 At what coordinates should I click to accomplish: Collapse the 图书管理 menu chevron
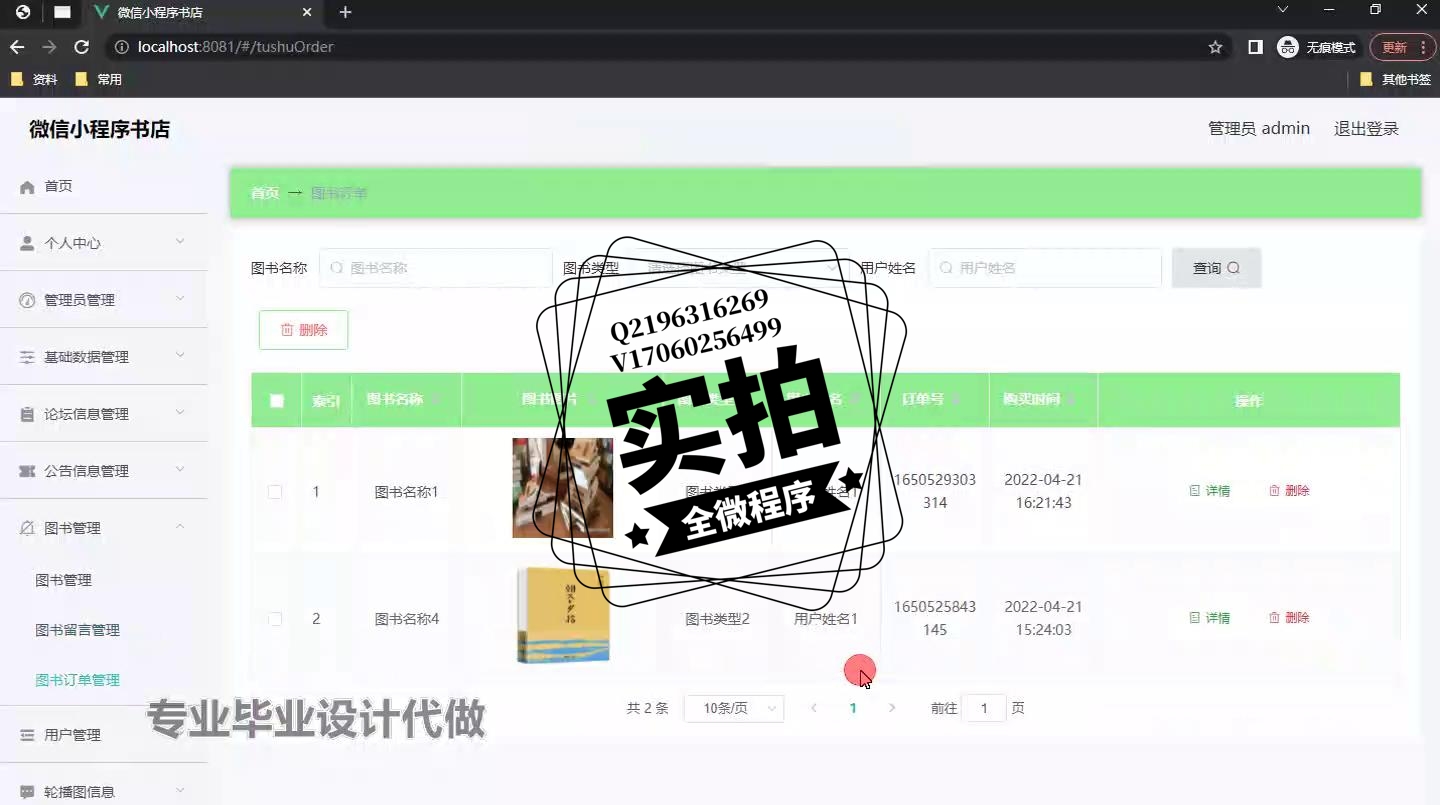(x=180, y=526)
